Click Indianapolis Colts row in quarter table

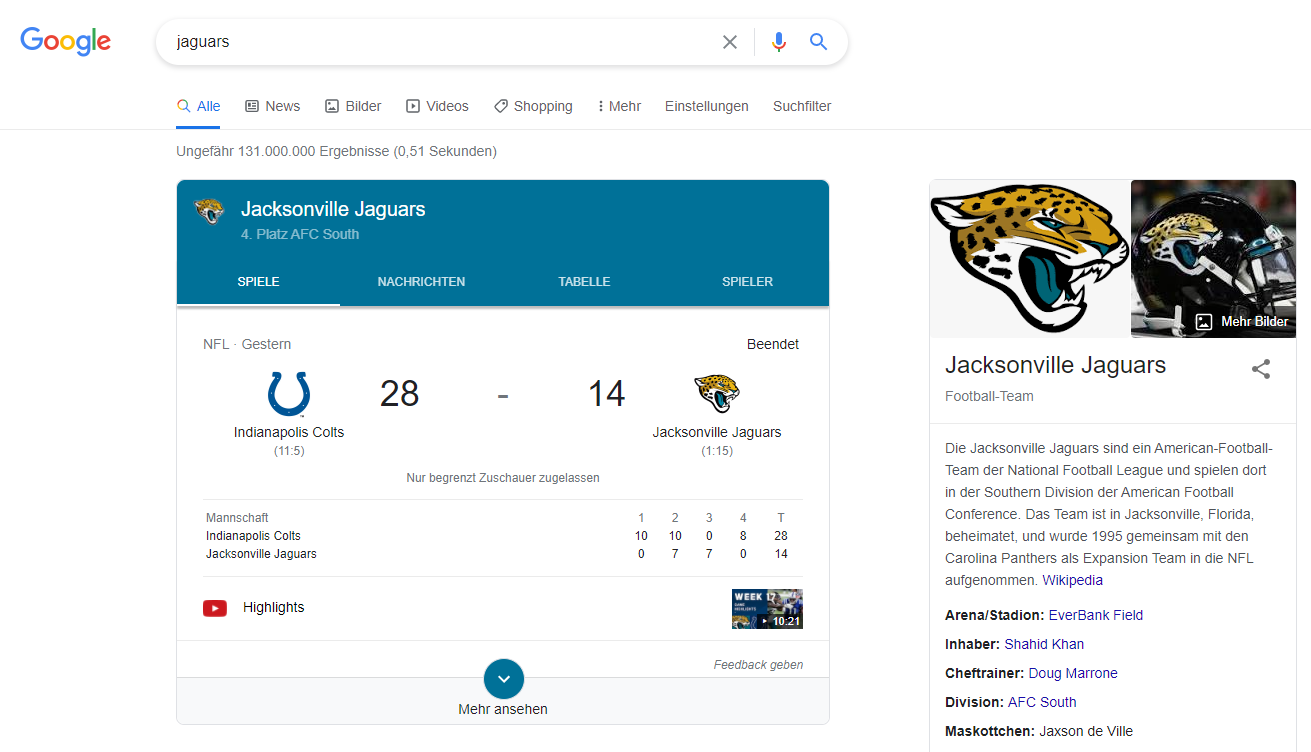pos(503,536)
